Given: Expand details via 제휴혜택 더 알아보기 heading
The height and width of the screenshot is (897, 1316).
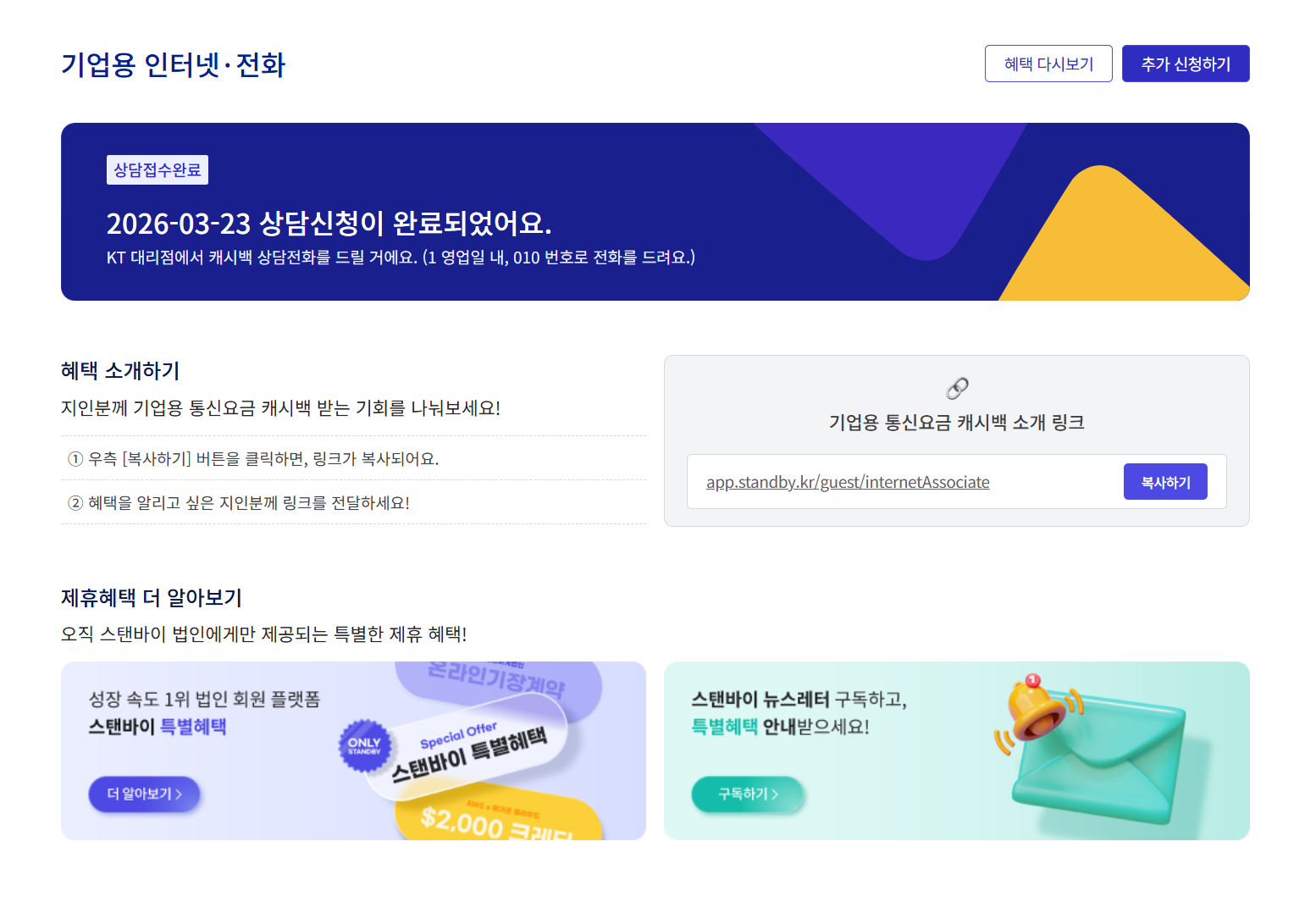Looking at the screenshot, I should click(x=151, y=598).
